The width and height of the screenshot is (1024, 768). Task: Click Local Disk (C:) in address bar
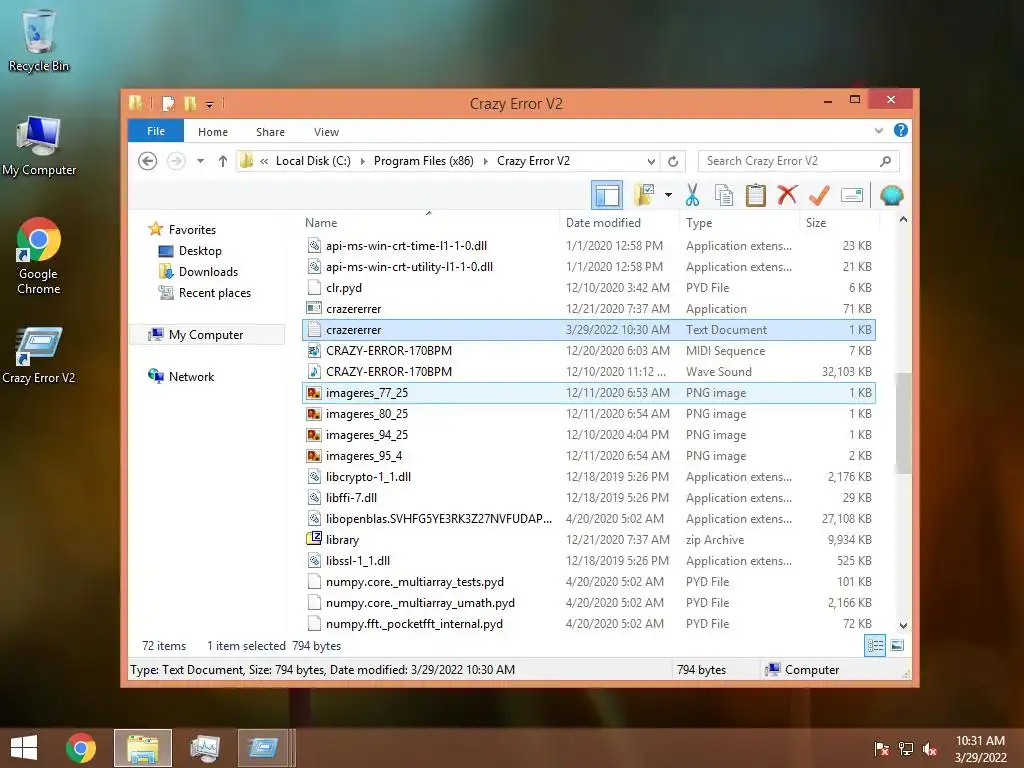click(x=313, y=161)
